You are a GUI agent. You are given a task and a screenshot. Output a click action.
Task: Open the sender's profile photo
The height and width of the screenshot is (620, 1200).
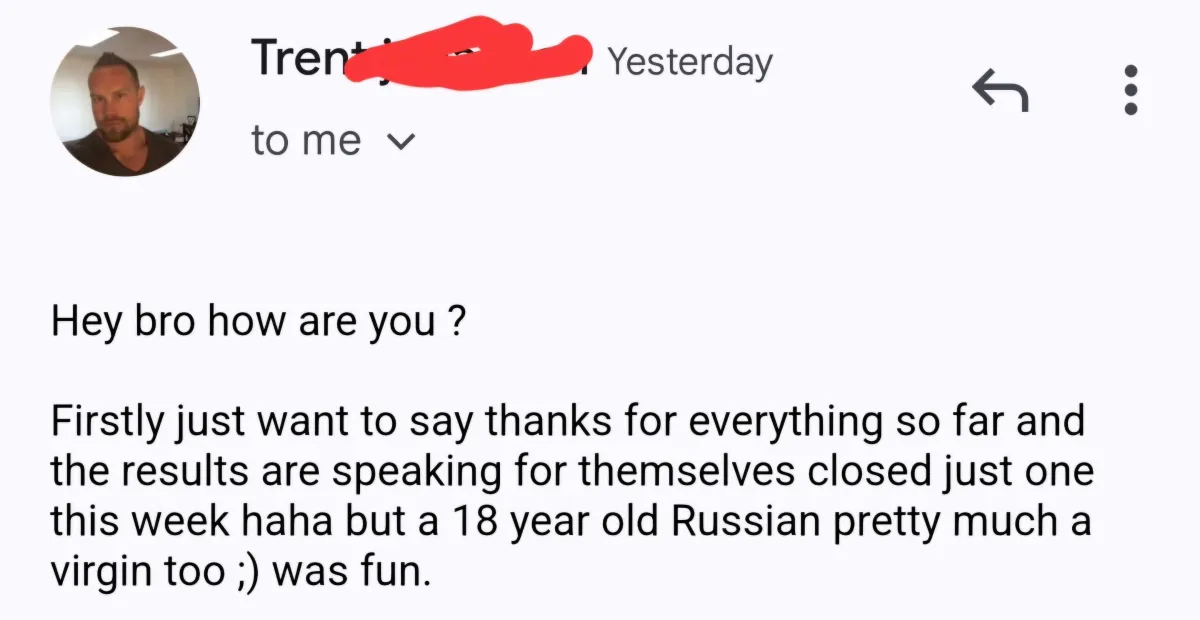pyautogui.click(x=125, y=102)
